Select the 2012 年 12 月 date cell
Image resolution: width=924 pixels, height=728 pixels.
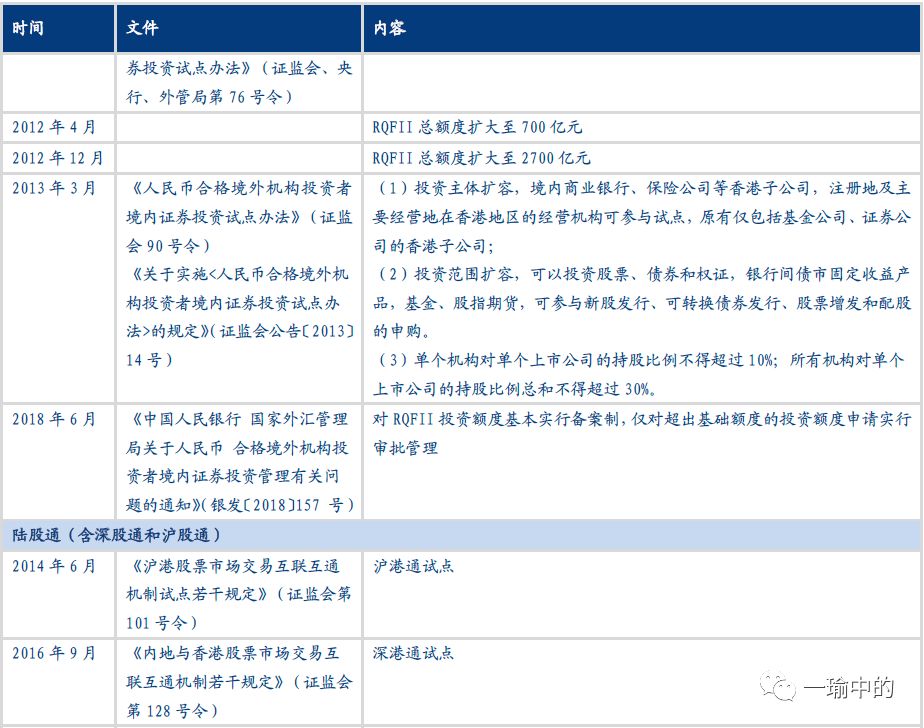click(x=58, y=157)
